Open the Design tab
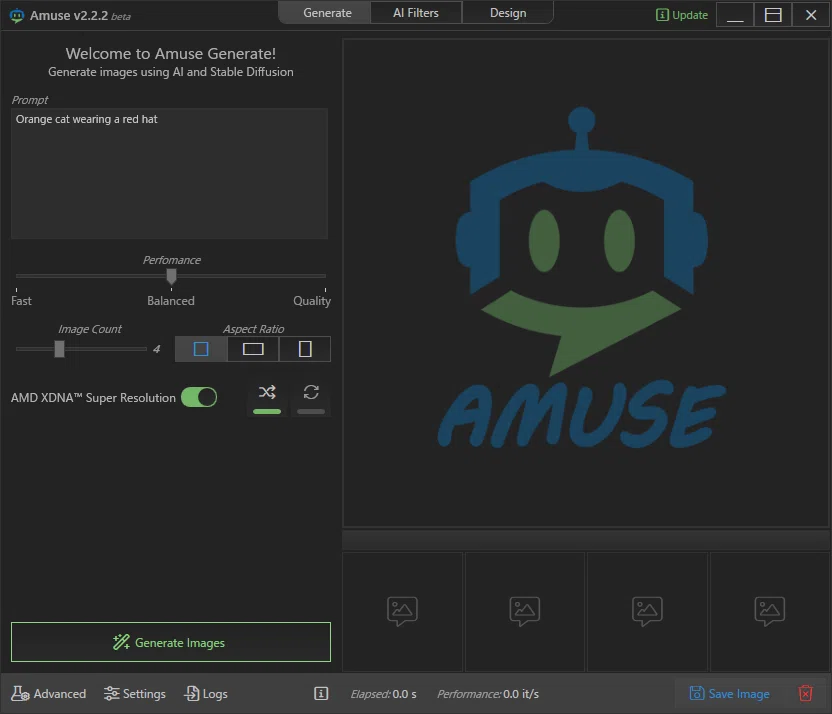832x714 pixels. (x=508, y=13)
